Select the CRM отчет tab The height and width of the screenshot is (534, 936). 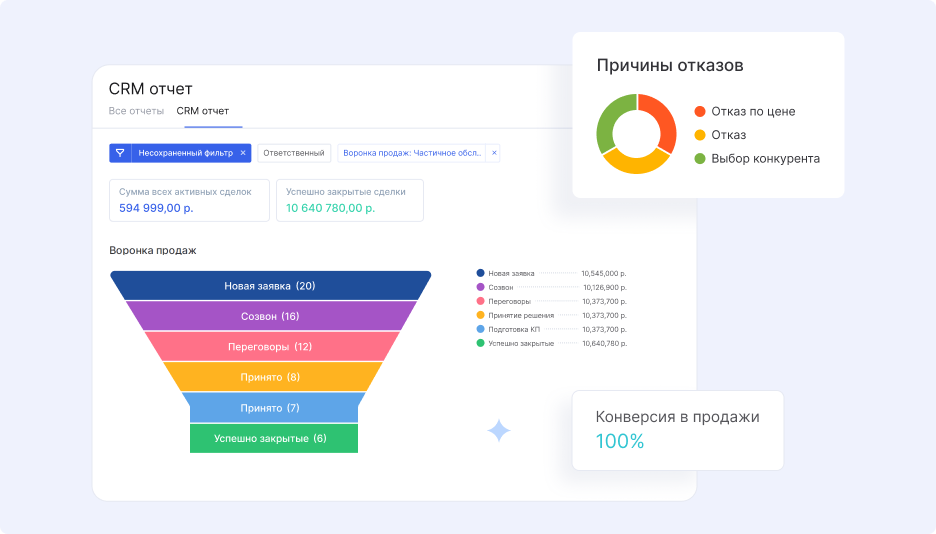pos(203,111)
